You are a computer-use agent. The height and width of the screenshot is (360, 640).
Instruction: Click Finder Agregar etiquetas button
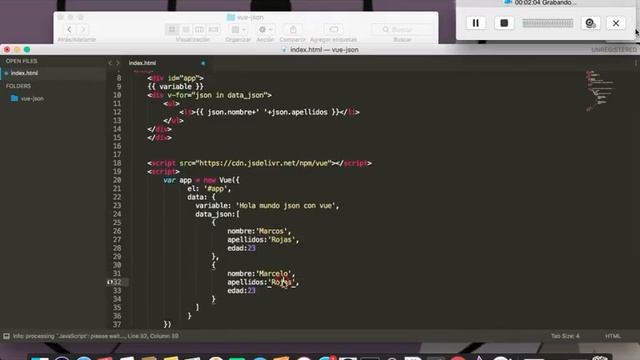click(x=333, y=29)
